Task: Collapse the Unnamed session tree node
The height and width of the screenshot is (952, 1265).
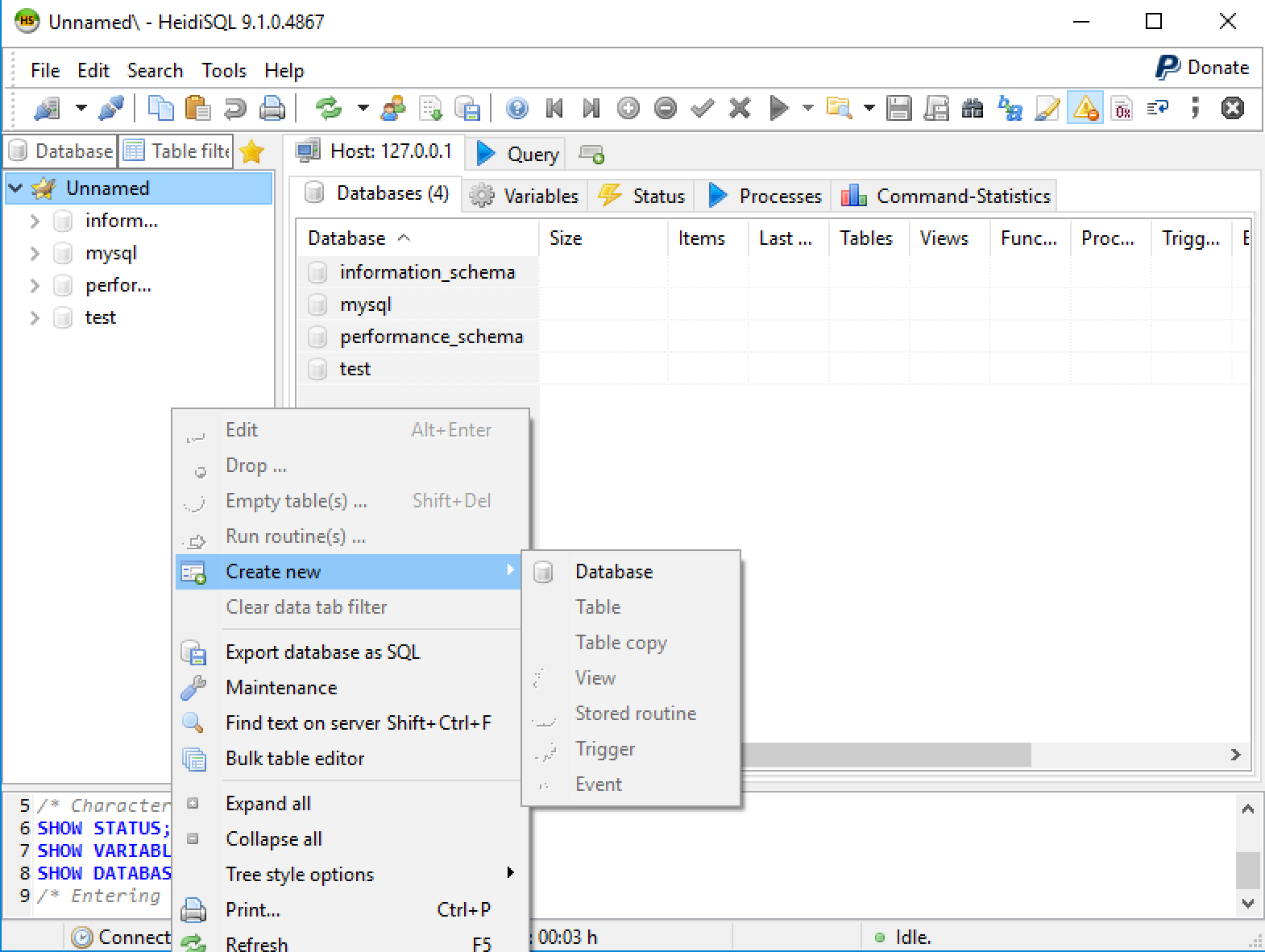Action: (x=16, y=188)
